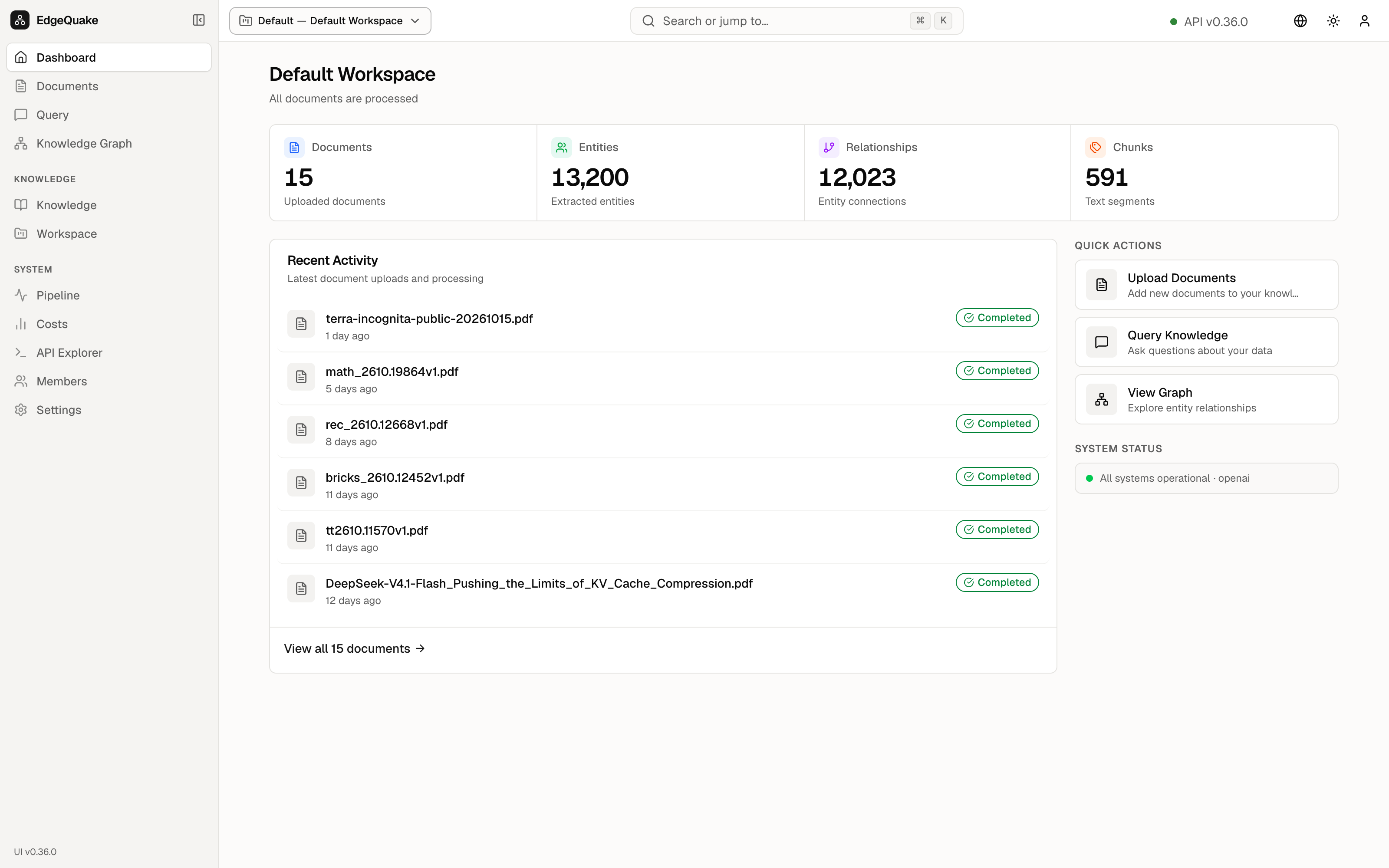This screenshot has width=1389, height=868.
Task: Click the Search or jump to field
Action: [796, 21]
